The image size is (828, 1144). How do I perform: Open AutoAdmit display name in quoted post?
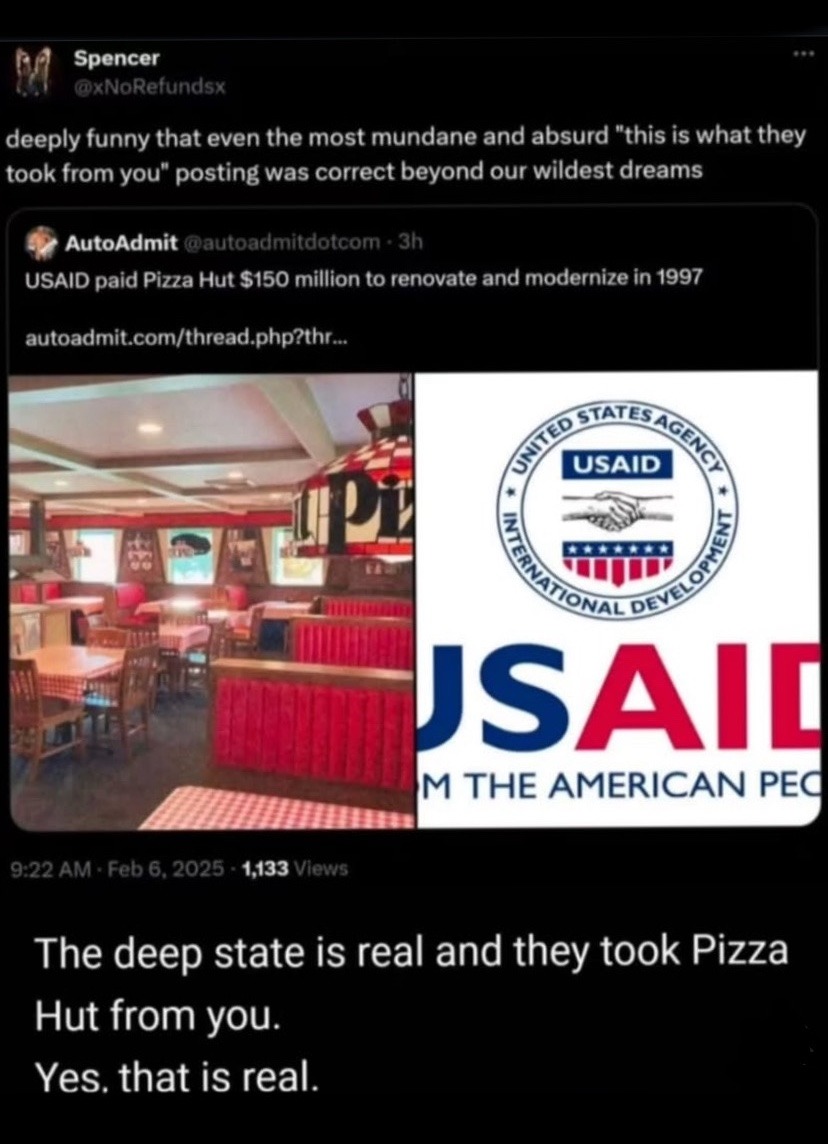point(121,243)
